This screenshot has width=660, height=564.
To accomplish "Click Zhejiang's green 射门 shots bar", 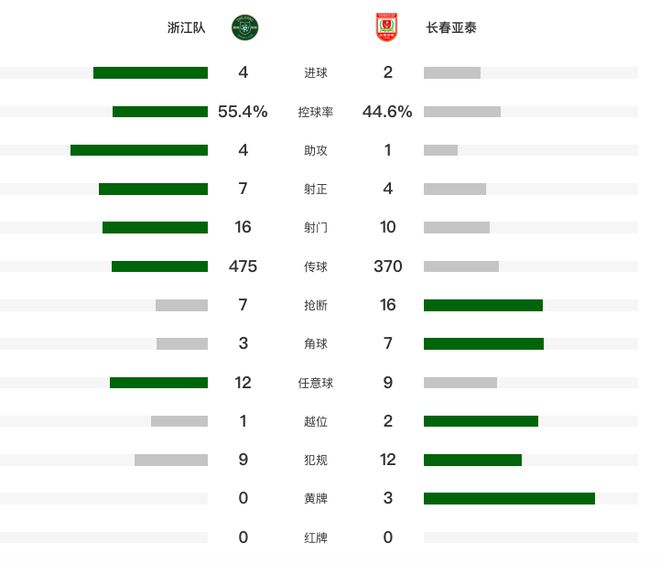I will 155,228.
